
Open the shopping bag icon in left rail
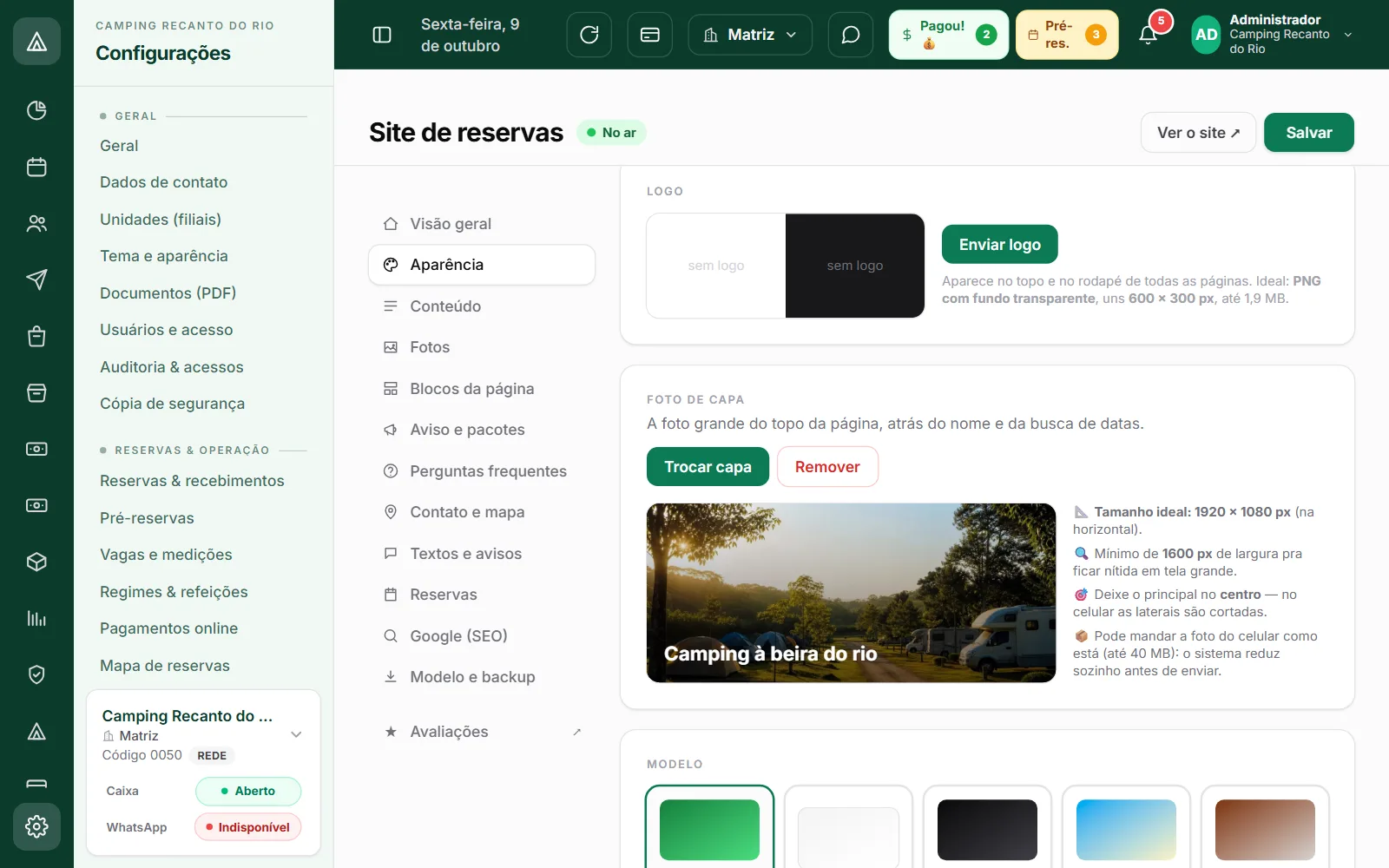click(x=36, y=336)
